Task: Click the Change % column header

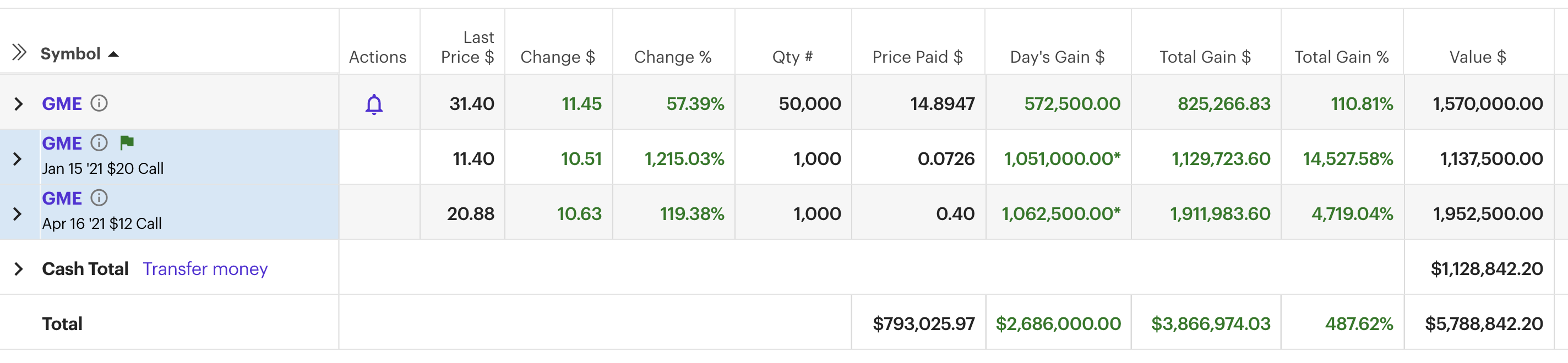Action: pos(673,57)
